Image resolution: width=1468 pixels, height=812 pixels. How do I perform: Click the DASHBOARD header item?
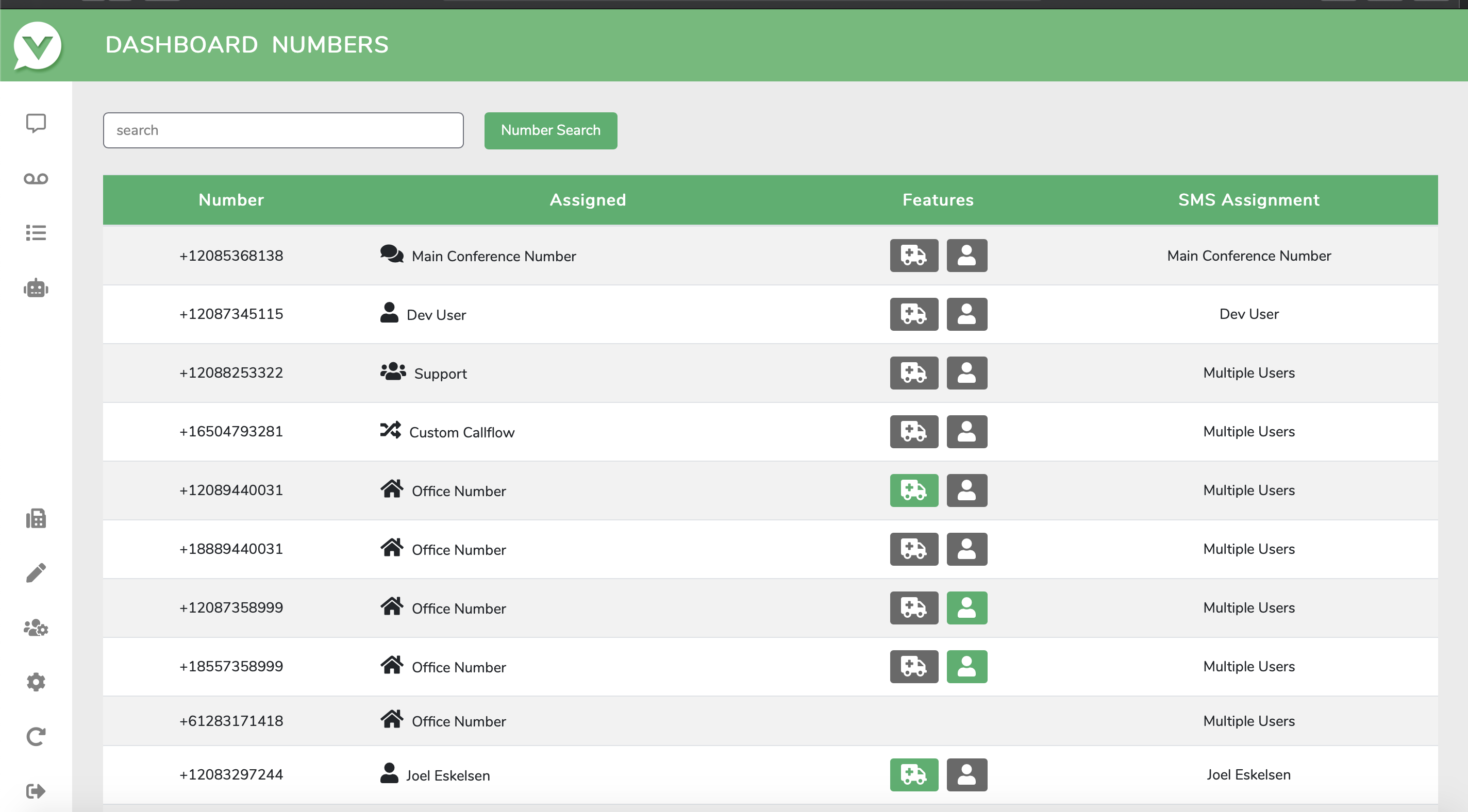click(181, 45)
